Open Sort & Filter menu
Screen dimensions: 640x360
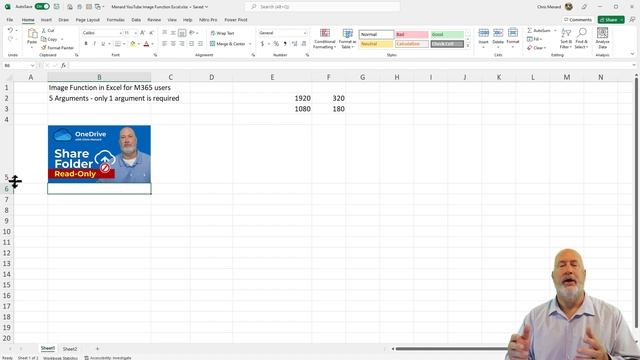(566, 38)
